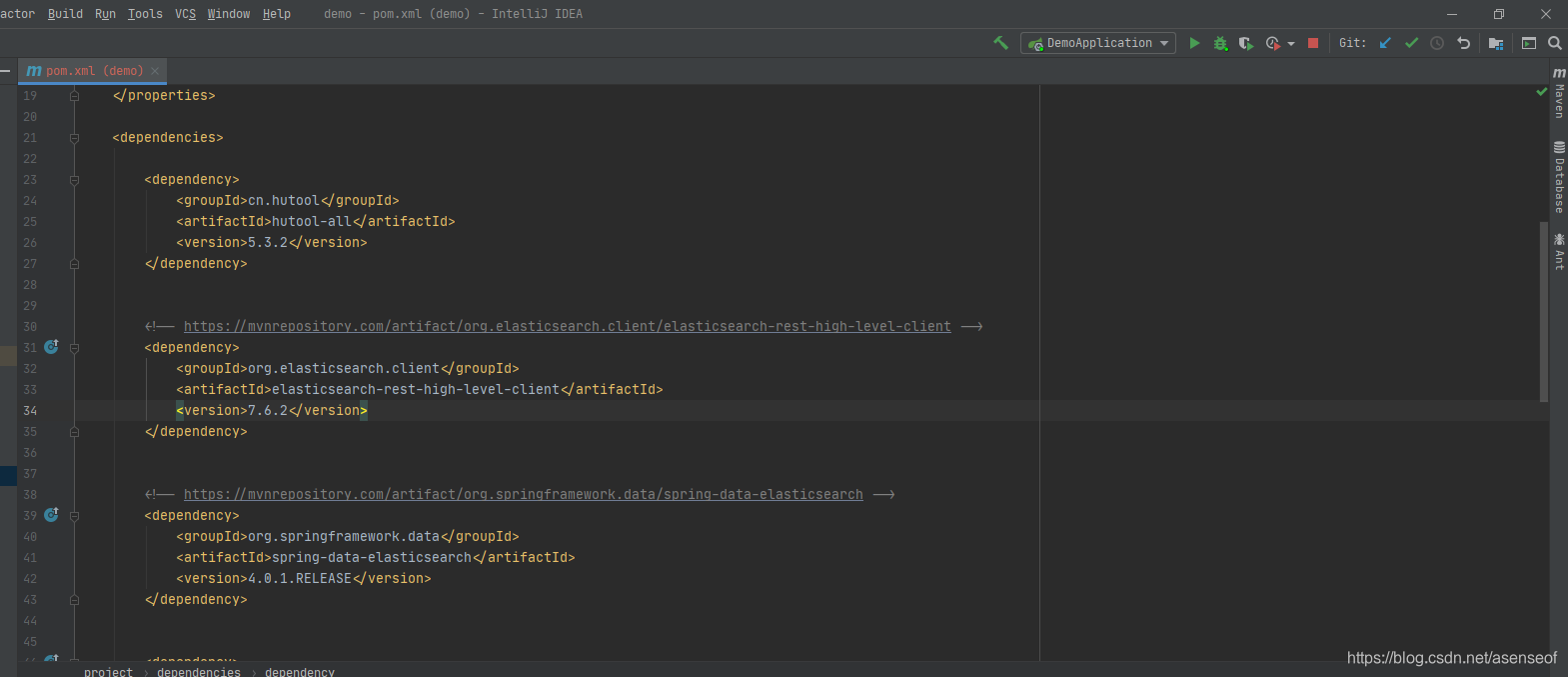
Task: Click org.springframework.data groupId text
Action: 344,537
